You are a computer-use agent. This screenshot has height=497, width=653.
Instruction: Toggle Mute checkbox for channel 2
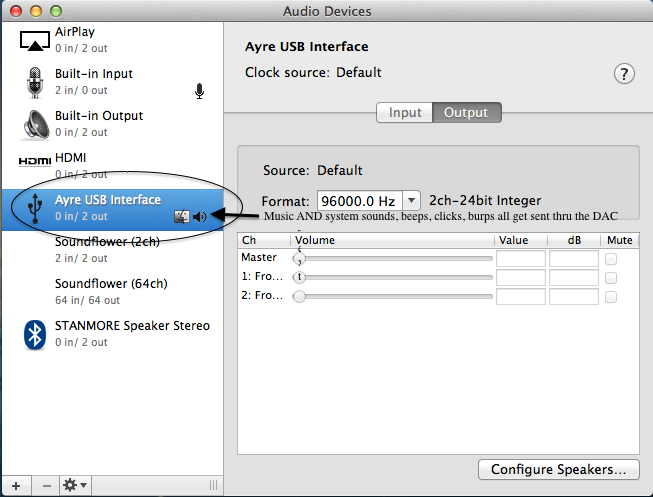611,297
